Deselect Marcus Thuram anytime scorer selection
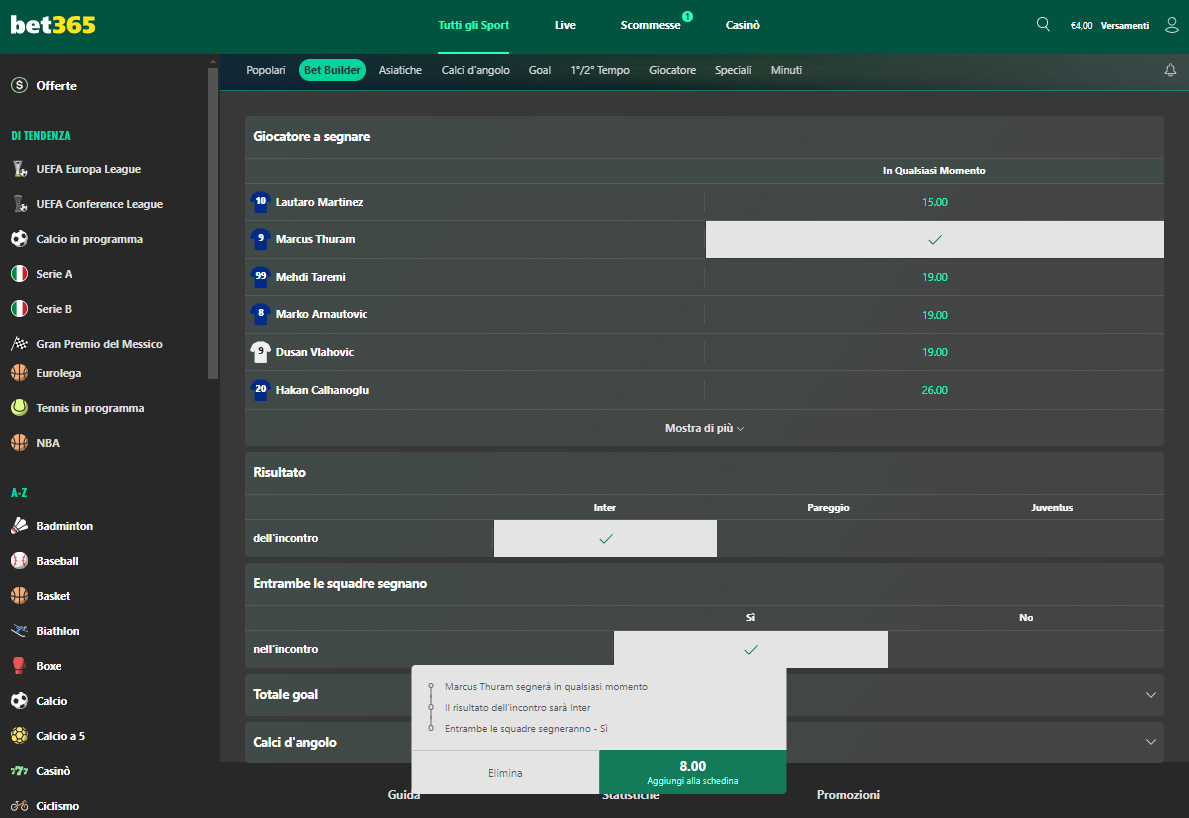The image size is (1189, 818). coord(934,240)
